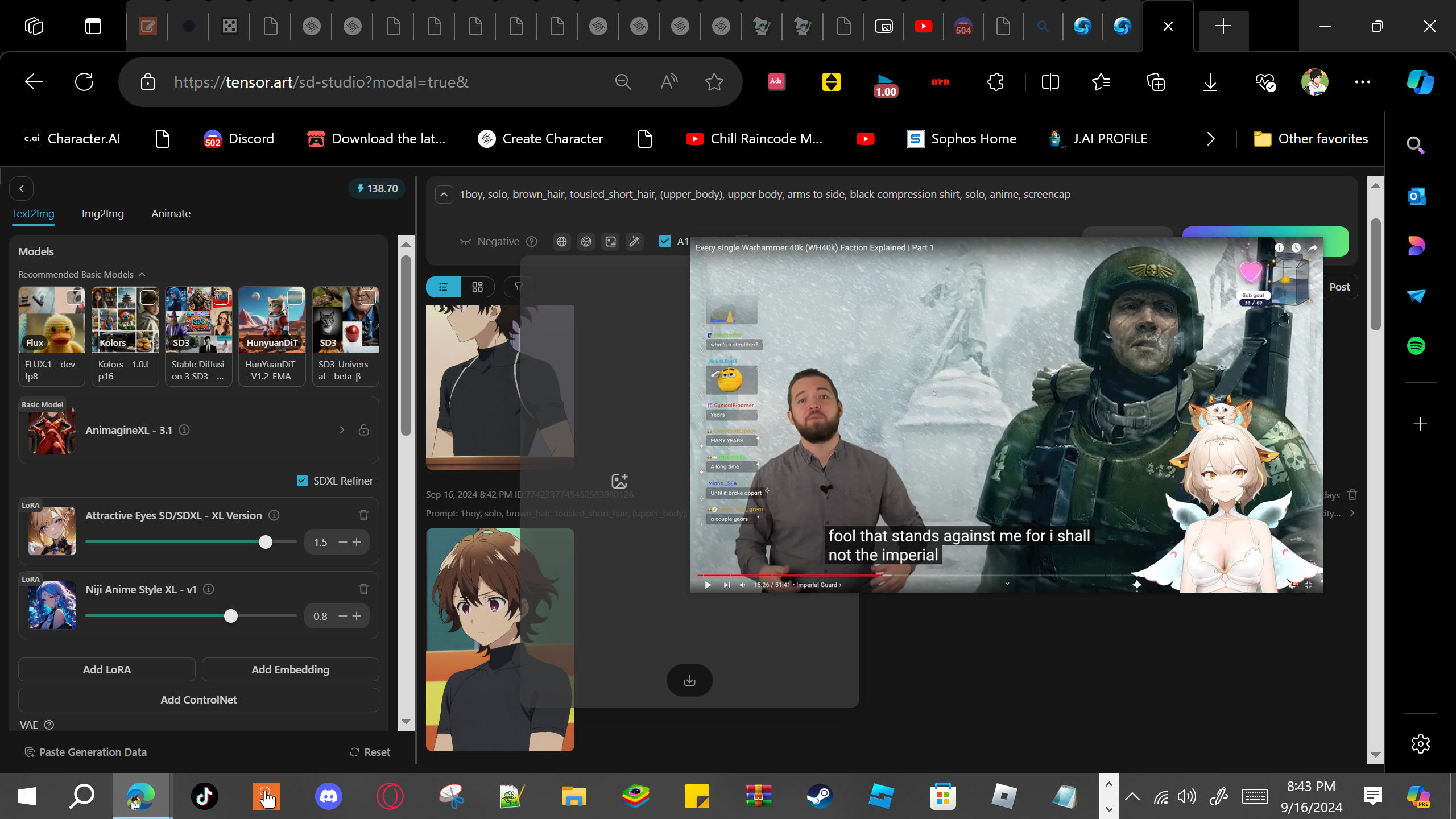Click the Add ControlNet button
The width and height of the screenshot is (1456, 819).
[198, 700]
